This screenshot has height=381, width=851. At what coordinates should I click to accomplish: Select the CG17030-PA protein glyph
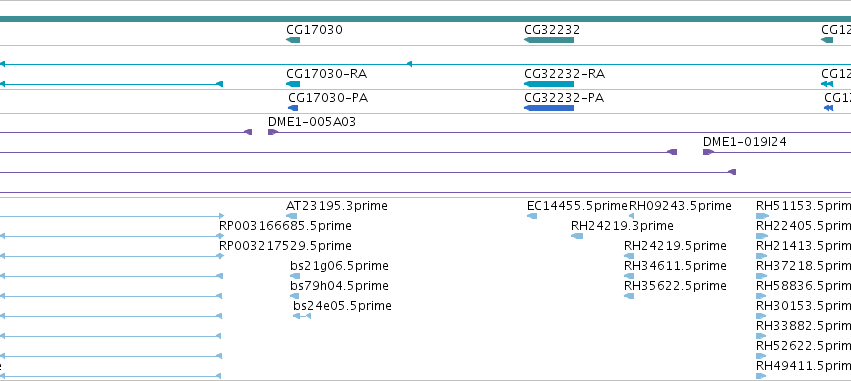coord(293,108)
